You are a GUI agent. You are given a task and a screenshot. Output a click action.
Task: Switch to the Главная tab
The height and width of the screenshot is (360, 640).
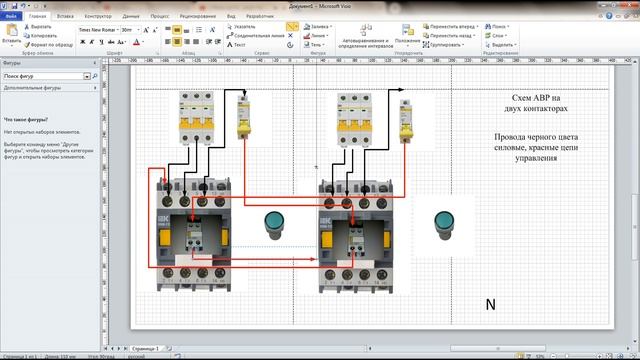[38, 16]
